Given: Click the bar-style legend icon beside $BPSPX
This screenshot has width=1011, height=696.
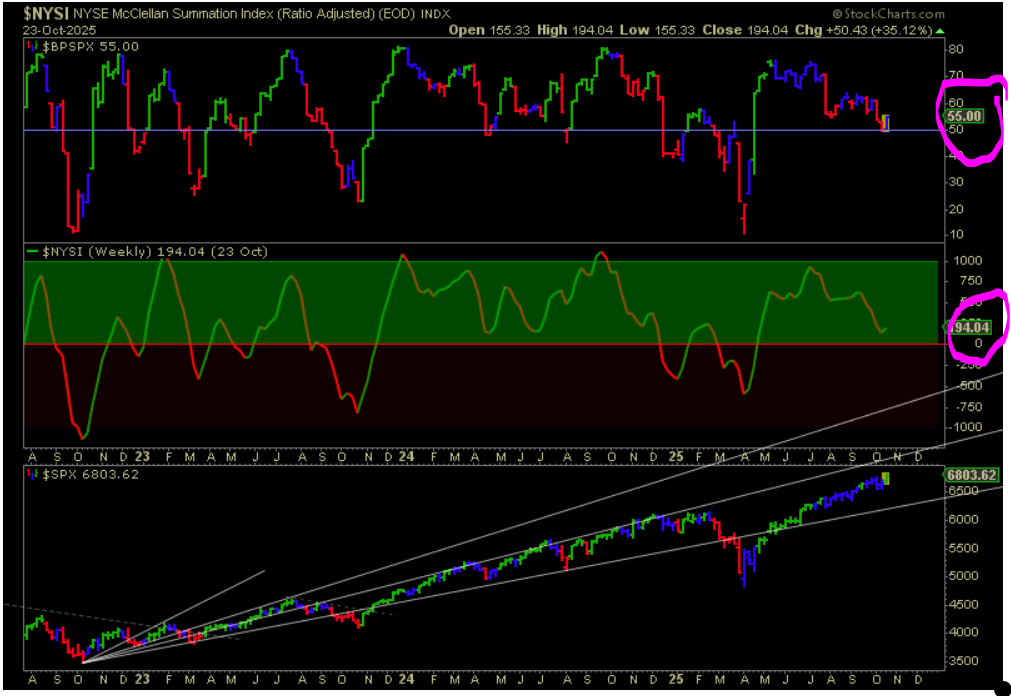Looking at the screenshot, I should (x=32, y=46).
